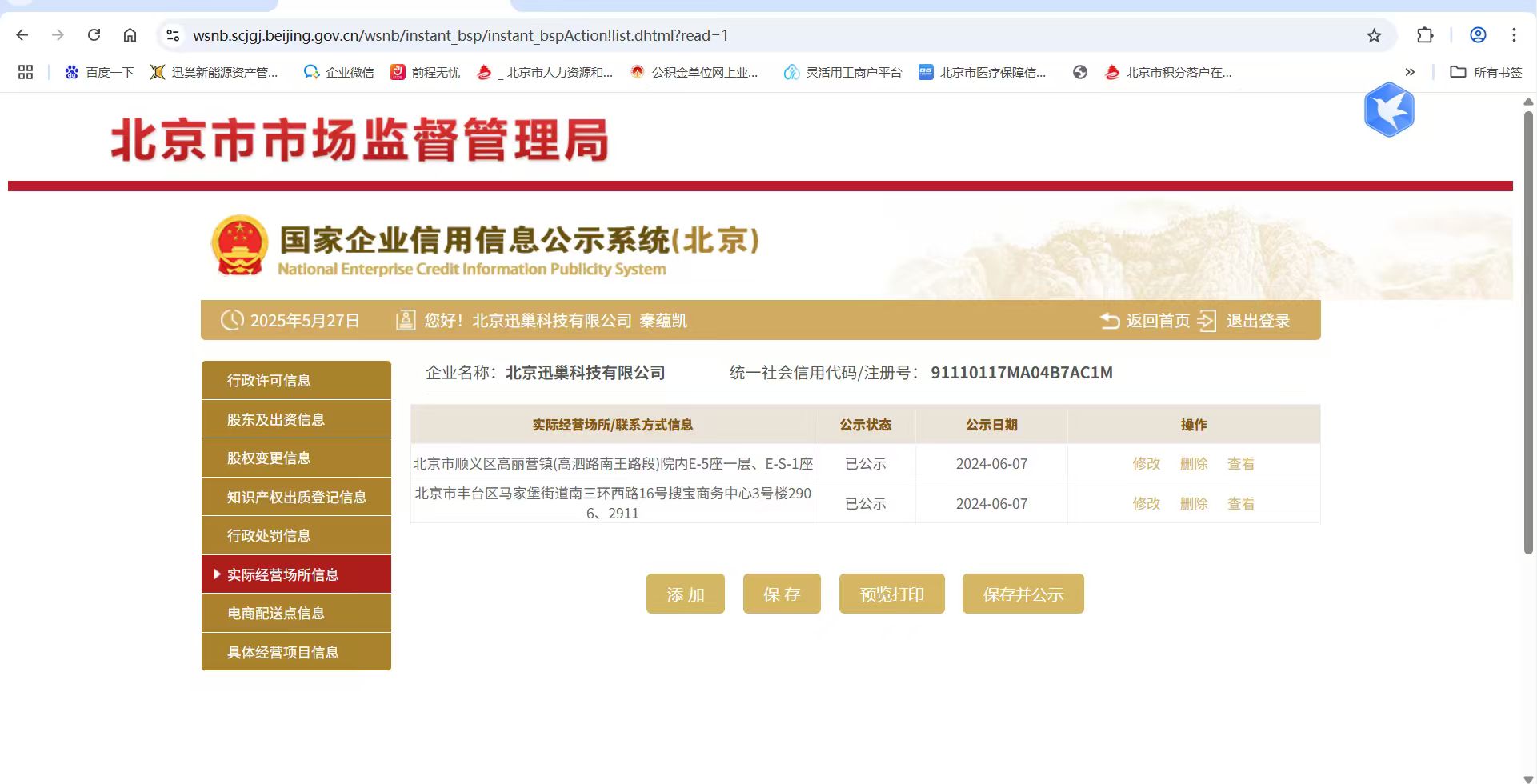Open the 北京市人力资源和 bookmark

(545, 72)
